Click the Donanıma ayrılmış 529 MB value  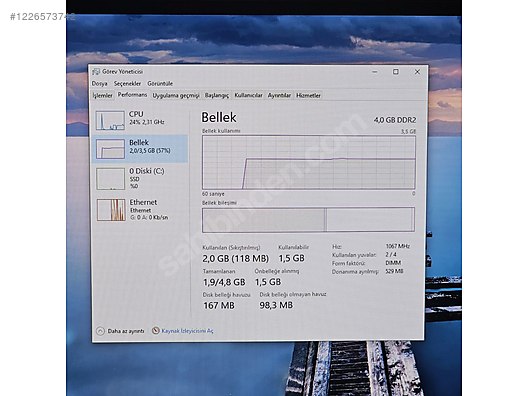394,271
